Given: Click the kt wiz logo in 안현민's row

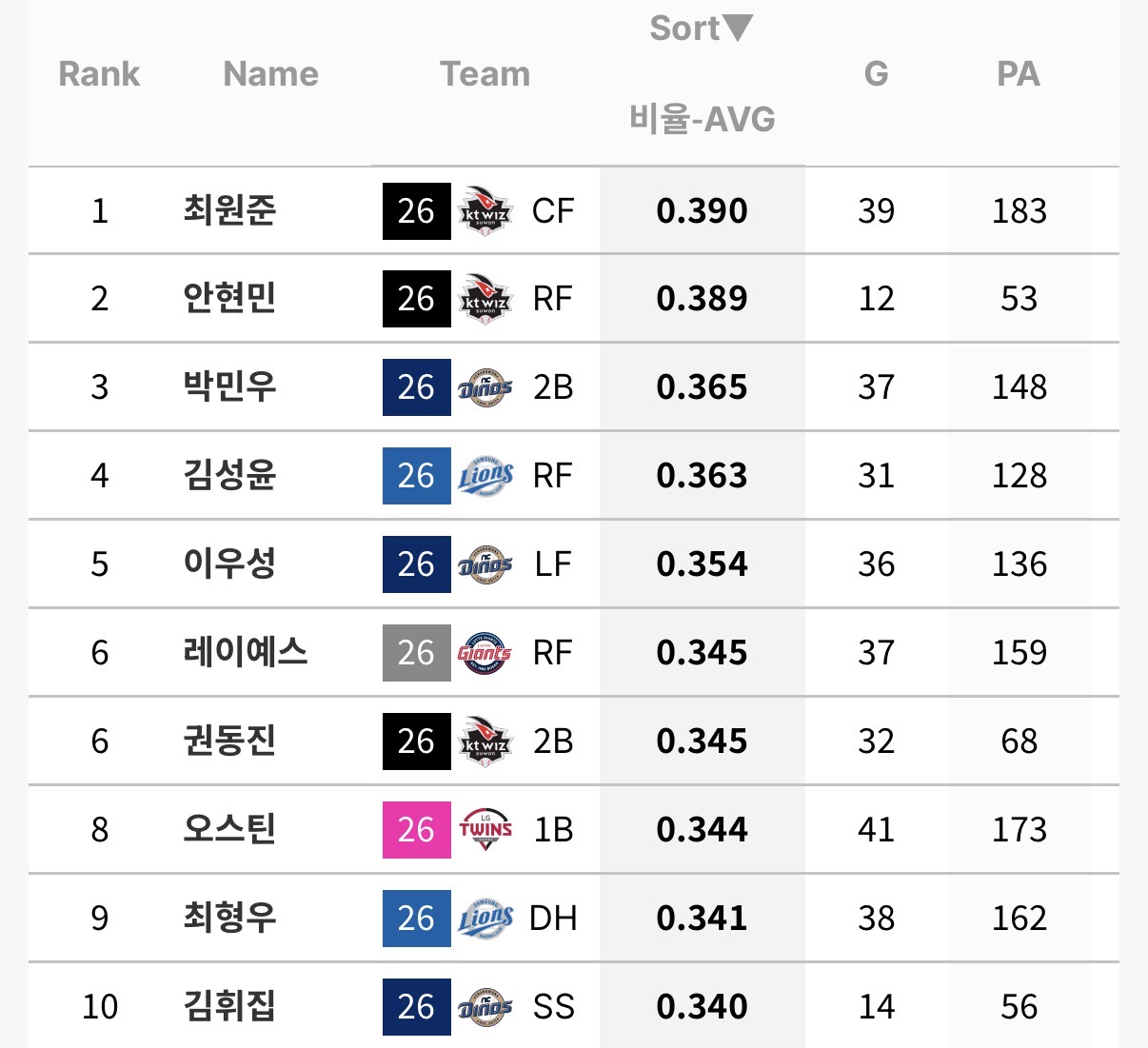Looking at the screenshot, I should coord(485,299).
